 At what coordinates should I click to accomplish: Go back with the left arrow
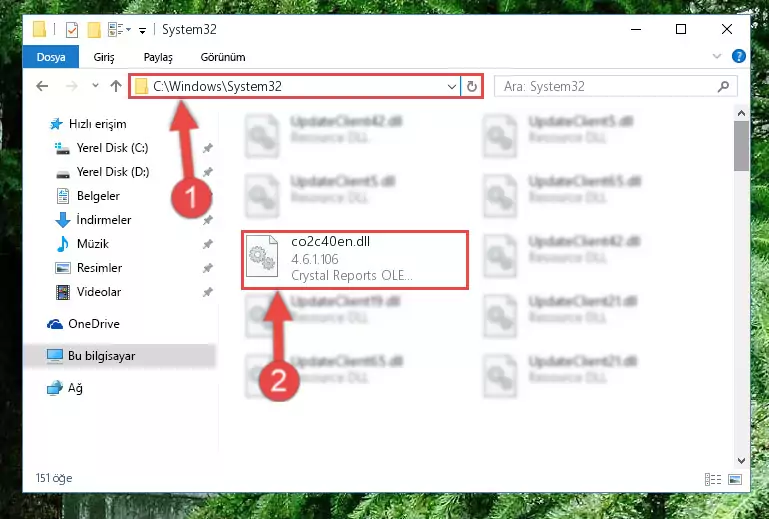click(42, 86)
